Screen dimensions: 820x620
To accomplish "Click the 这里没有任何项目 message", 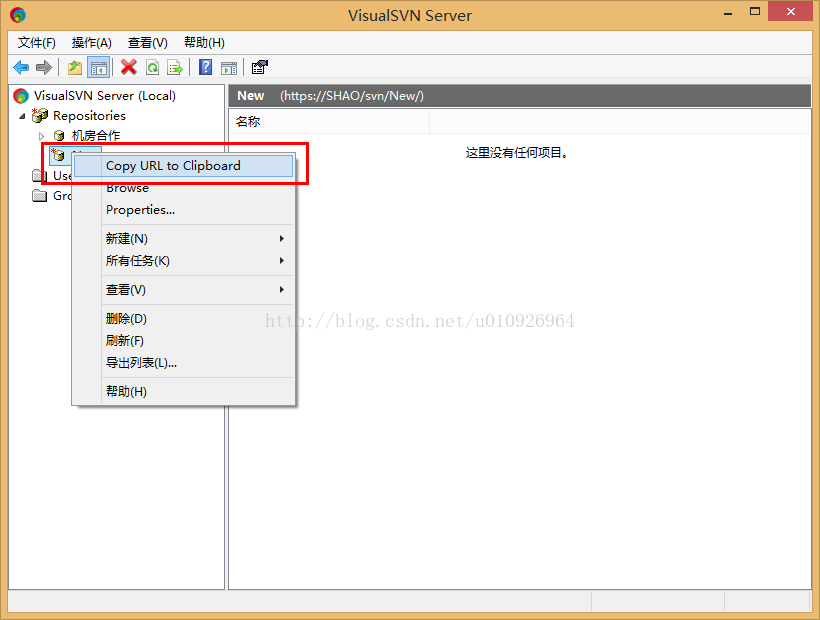I will (517, 153).
